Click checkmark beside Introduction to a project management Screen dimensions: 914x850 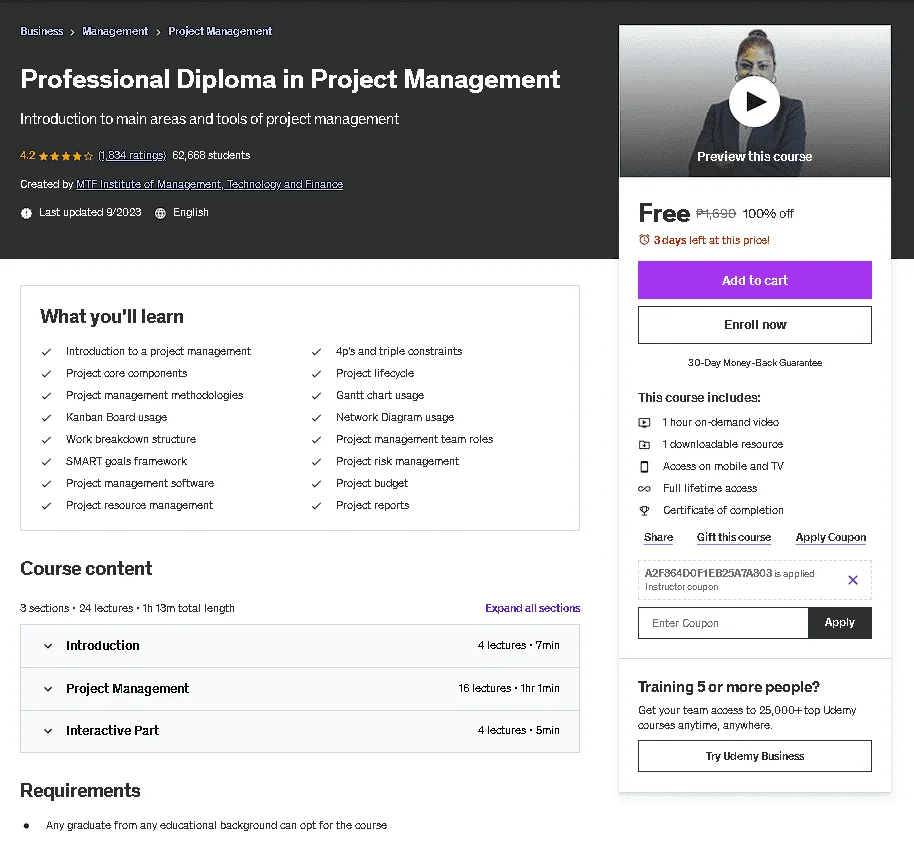[46, 352]
